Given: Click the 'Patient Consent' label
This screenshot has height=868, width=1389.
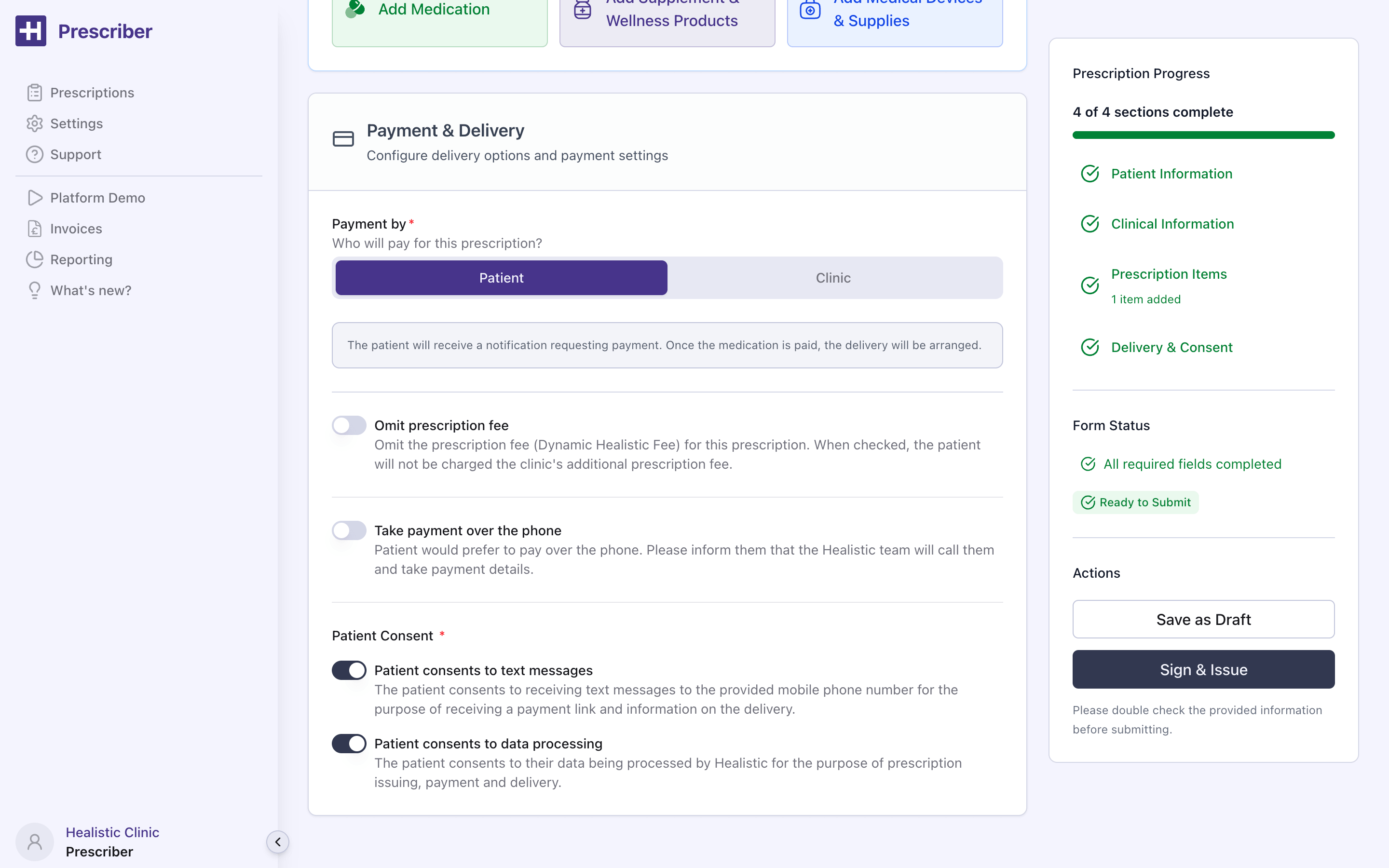Looking at the screenshot, I should click(x=382, y=636).
